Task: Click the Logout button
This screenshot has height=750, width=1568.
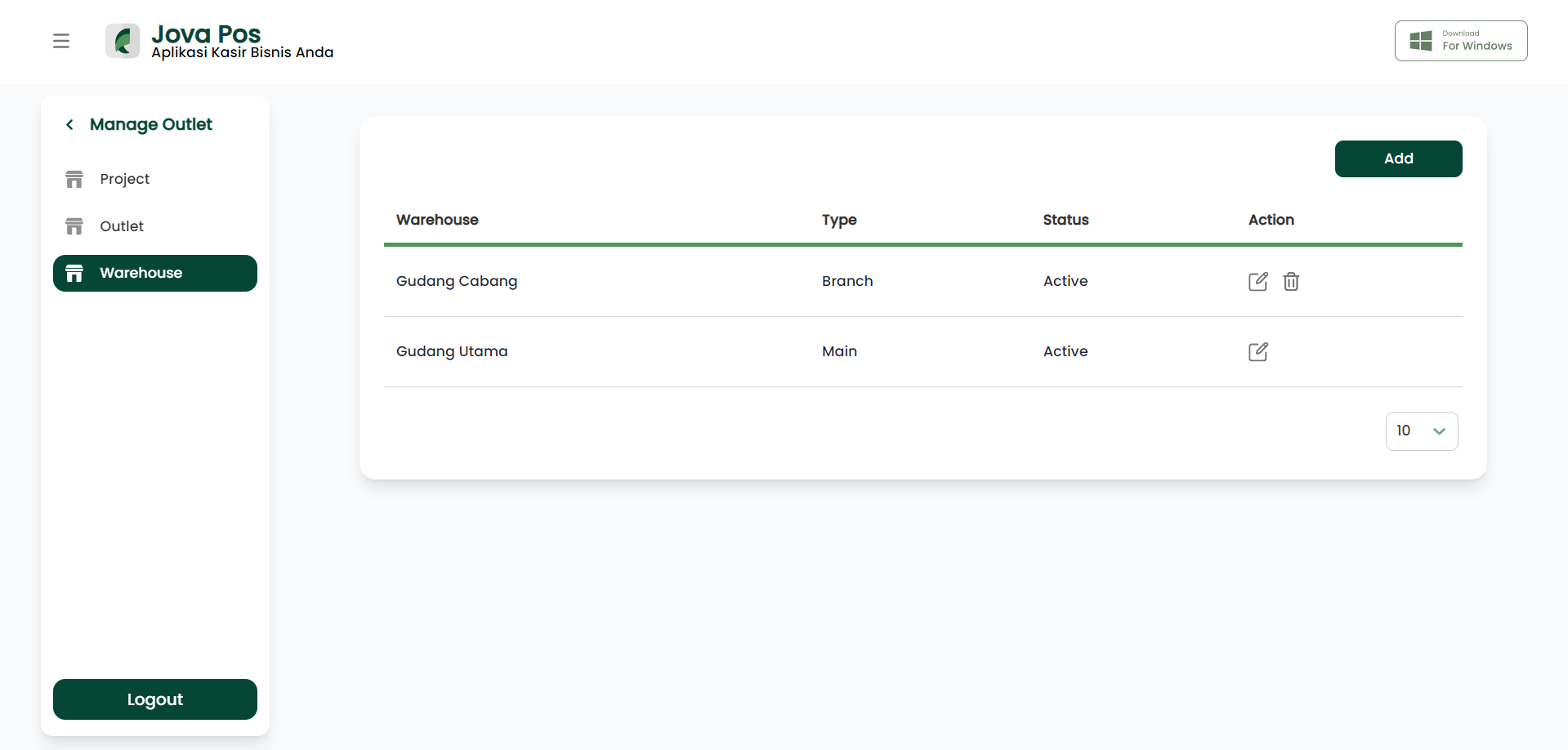Action: click(155, 699)
